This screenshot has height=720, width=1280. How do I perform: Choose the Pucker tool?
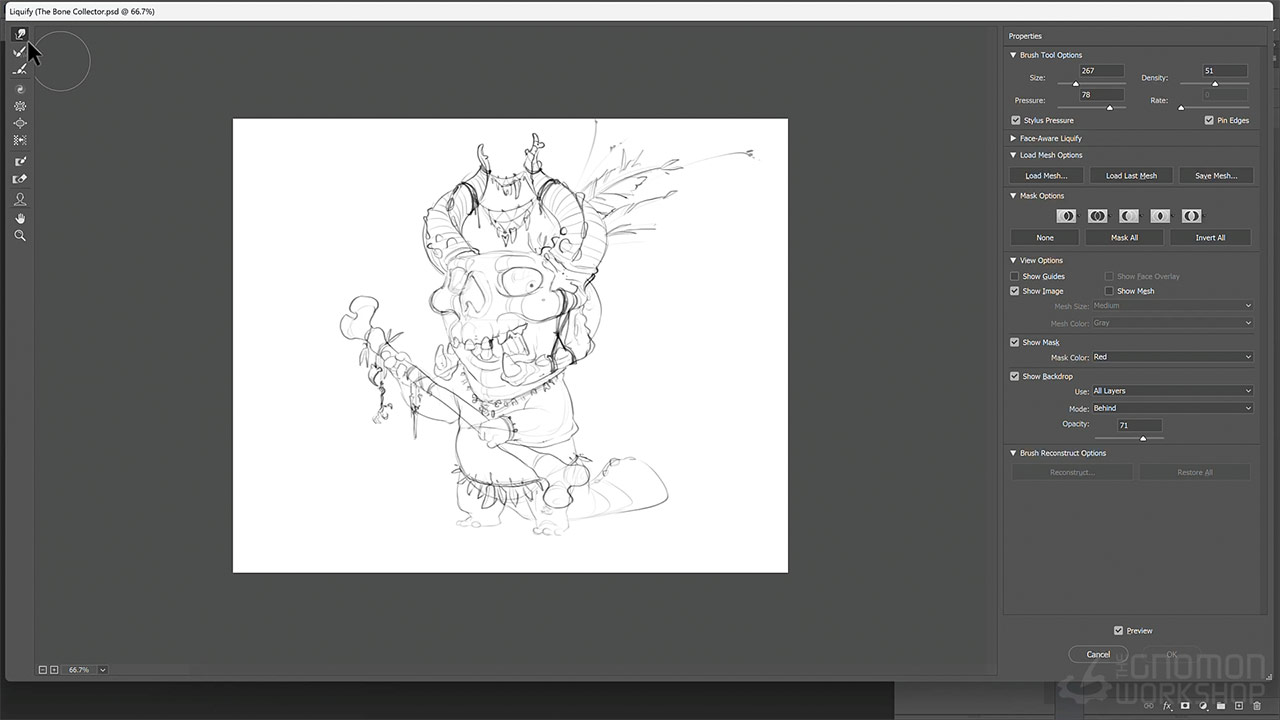point(20,106)
